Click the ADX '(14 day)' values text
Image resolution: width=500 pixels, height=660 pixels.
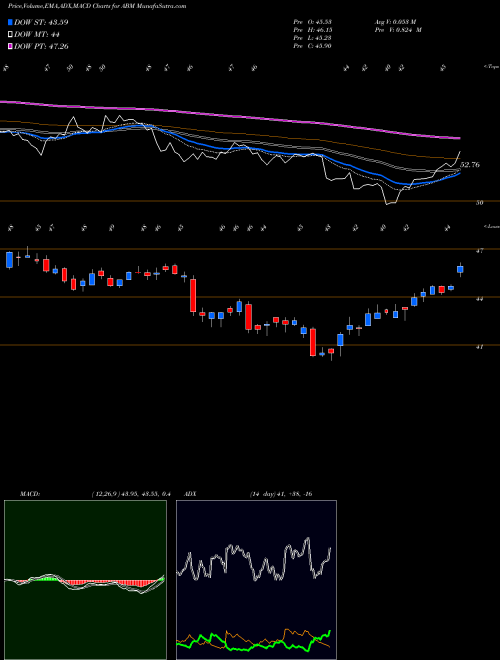281,494
